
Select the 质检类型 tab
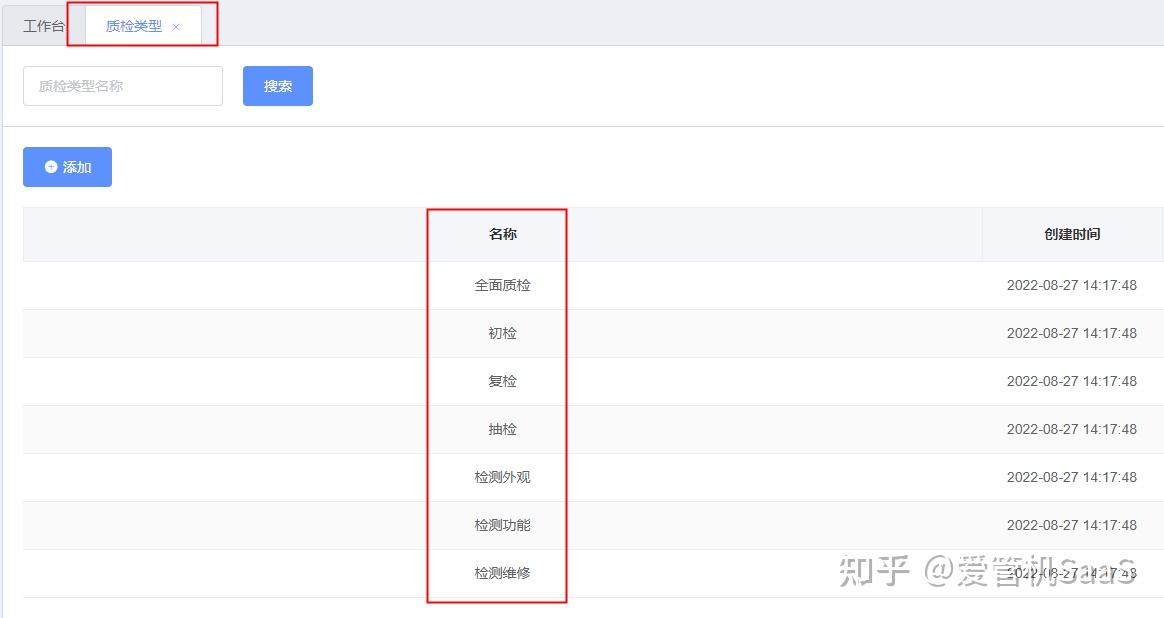[134, 26]
